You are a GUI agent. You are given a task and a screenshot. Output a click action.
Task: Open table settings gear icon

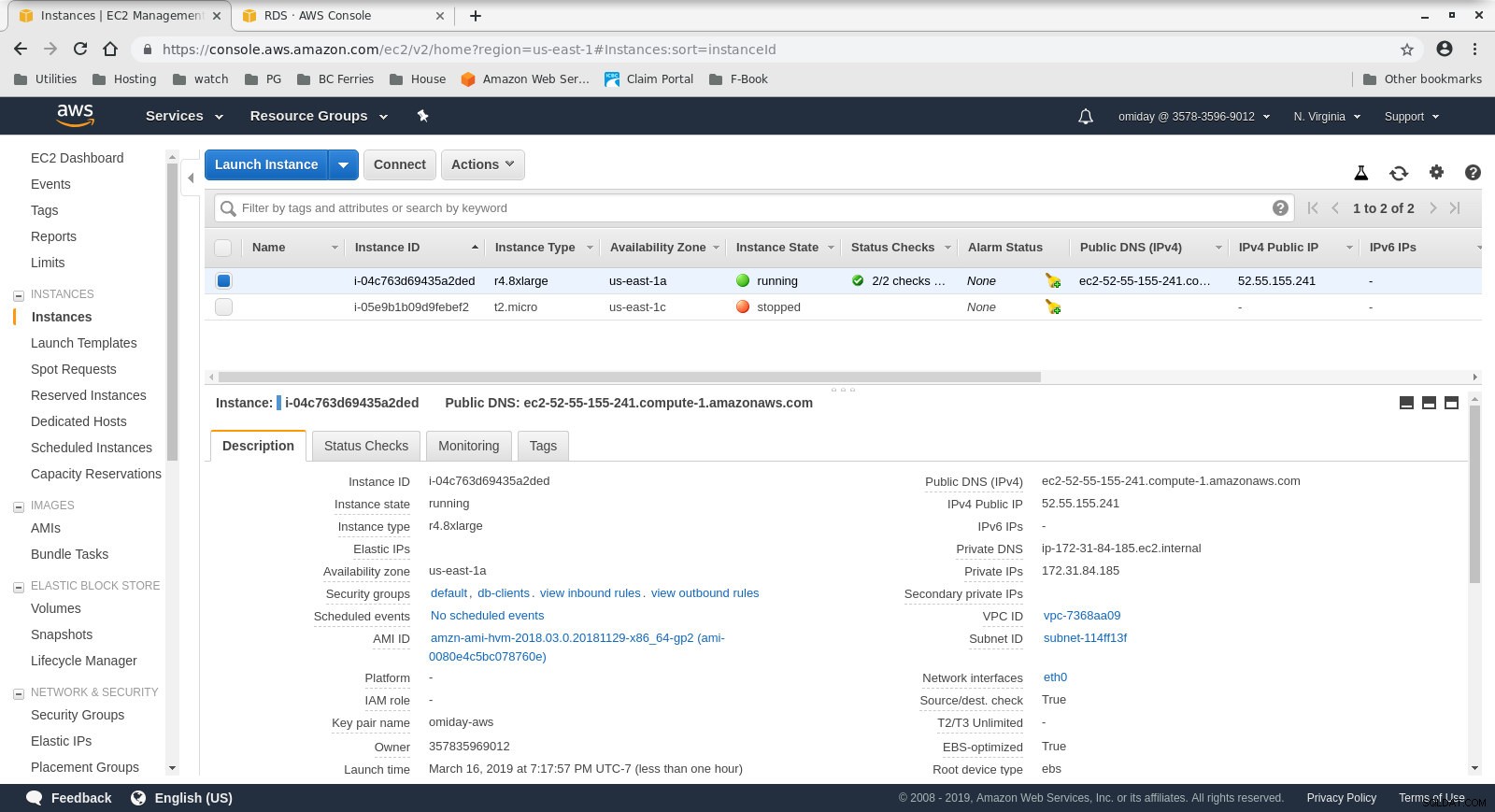tap(1436, 172)
